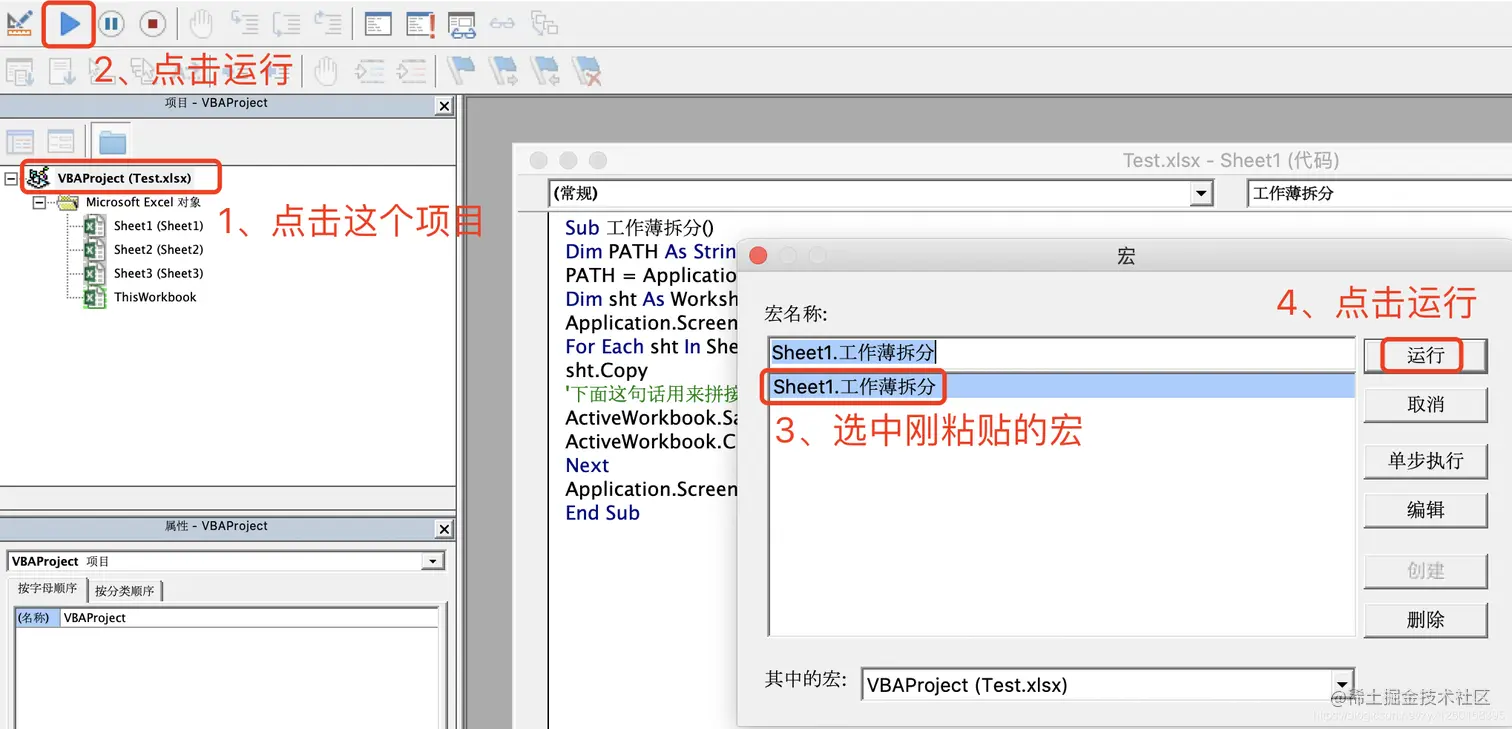The image size is (1512, 729).
Task: Select Sheet1 (Sheet1) in project tree
Action: pos(158,226)
